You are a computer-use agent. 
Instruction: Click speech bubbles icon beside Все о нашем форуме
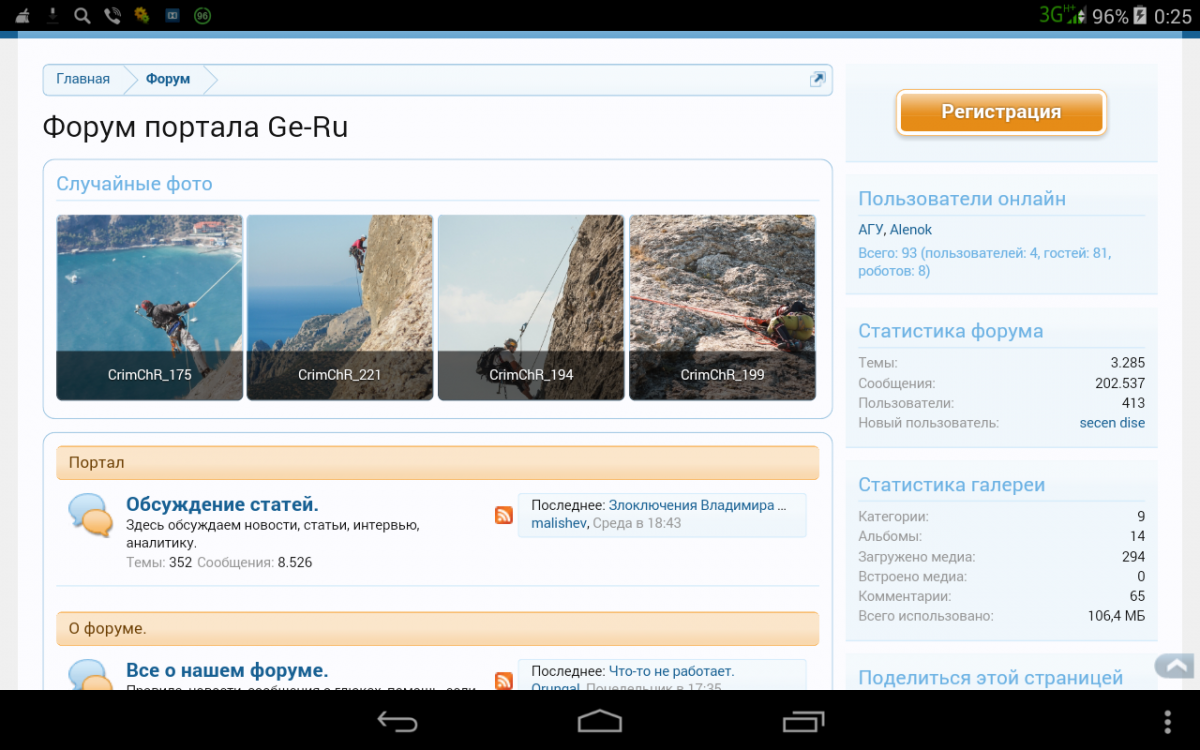90,674
